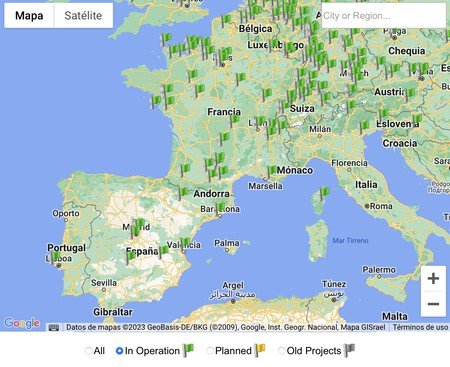Switch to Satélite map view

point(83,15)
